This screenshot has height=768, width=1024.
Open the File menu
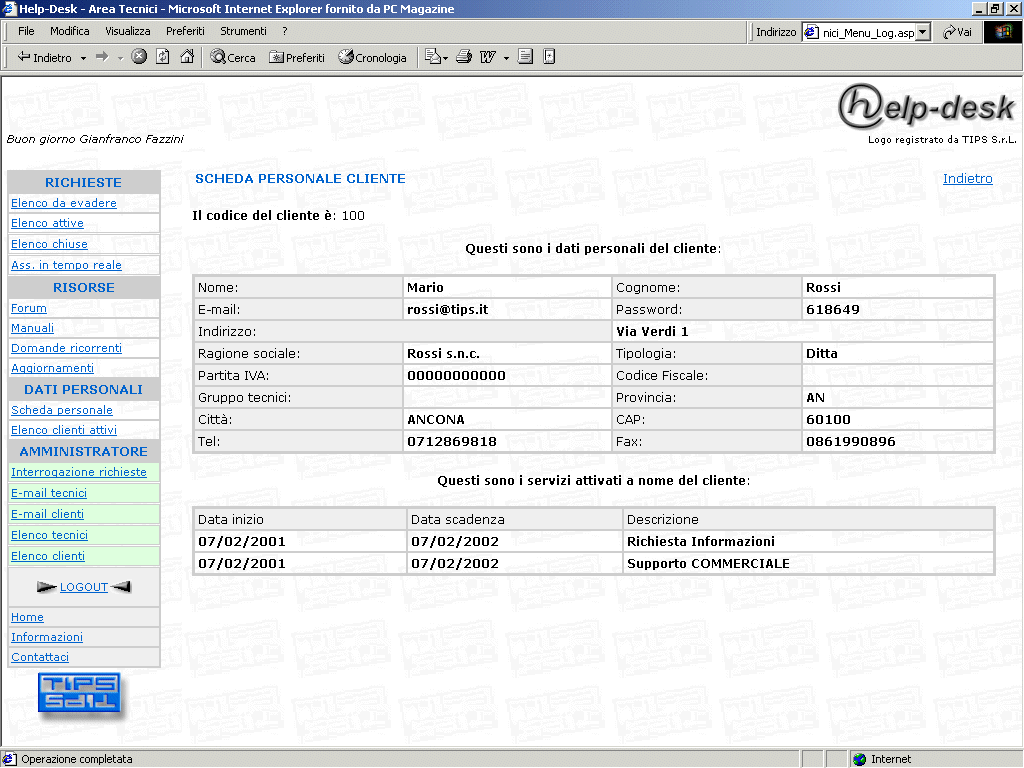26,31
